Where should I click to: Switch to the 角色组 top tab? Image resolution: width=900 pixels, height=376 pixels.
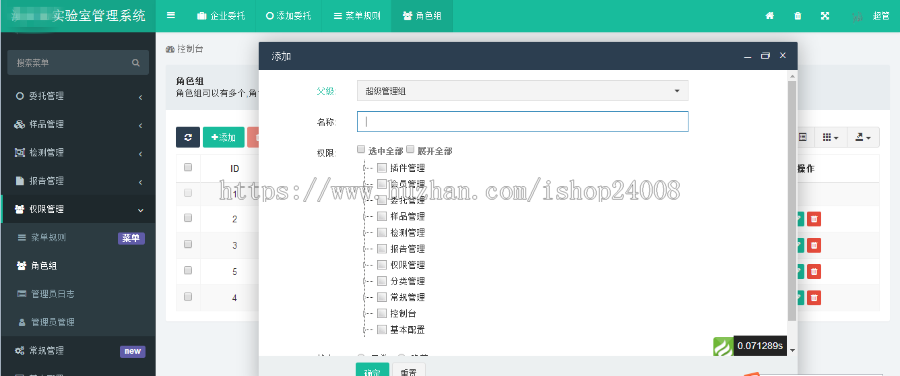pos(422,16)
